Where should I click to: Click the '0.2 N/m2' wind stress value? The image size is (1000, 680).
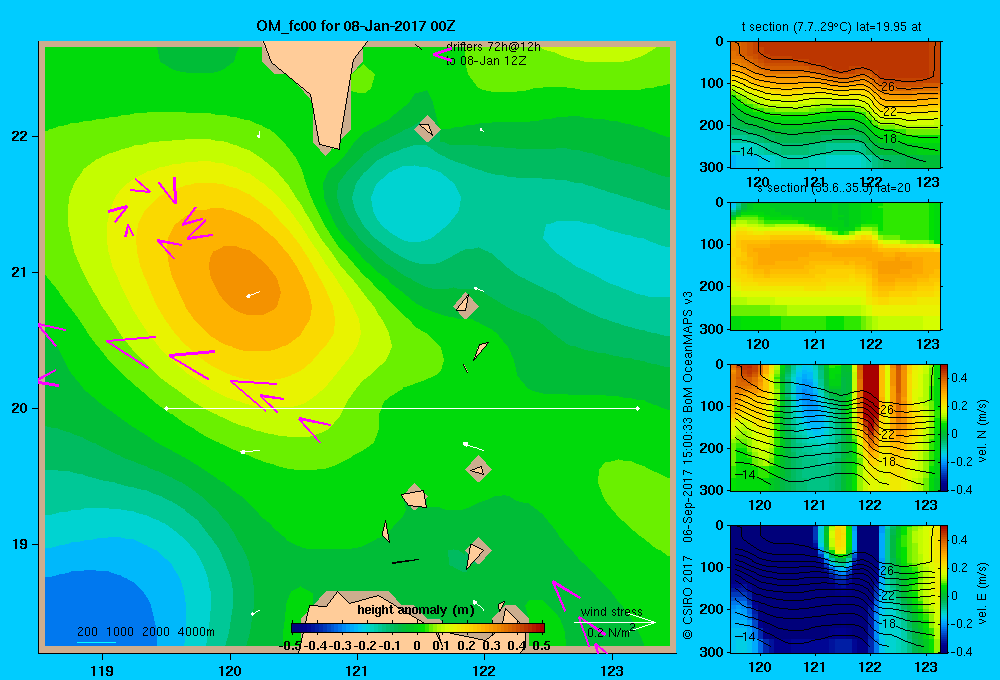click(x=611, y=632)
